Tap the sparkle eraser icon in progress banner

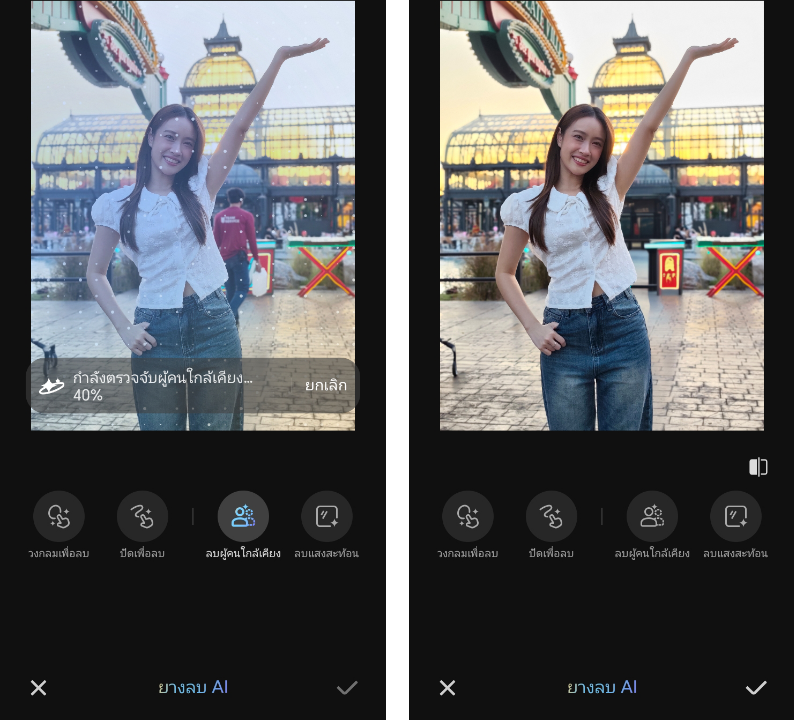coord(51,386)
